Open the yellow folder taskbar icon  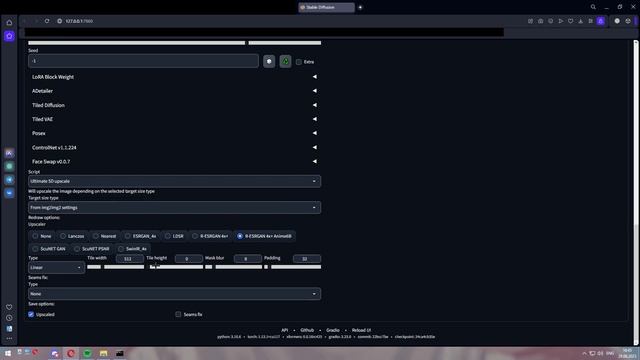(x=103, y=353)
